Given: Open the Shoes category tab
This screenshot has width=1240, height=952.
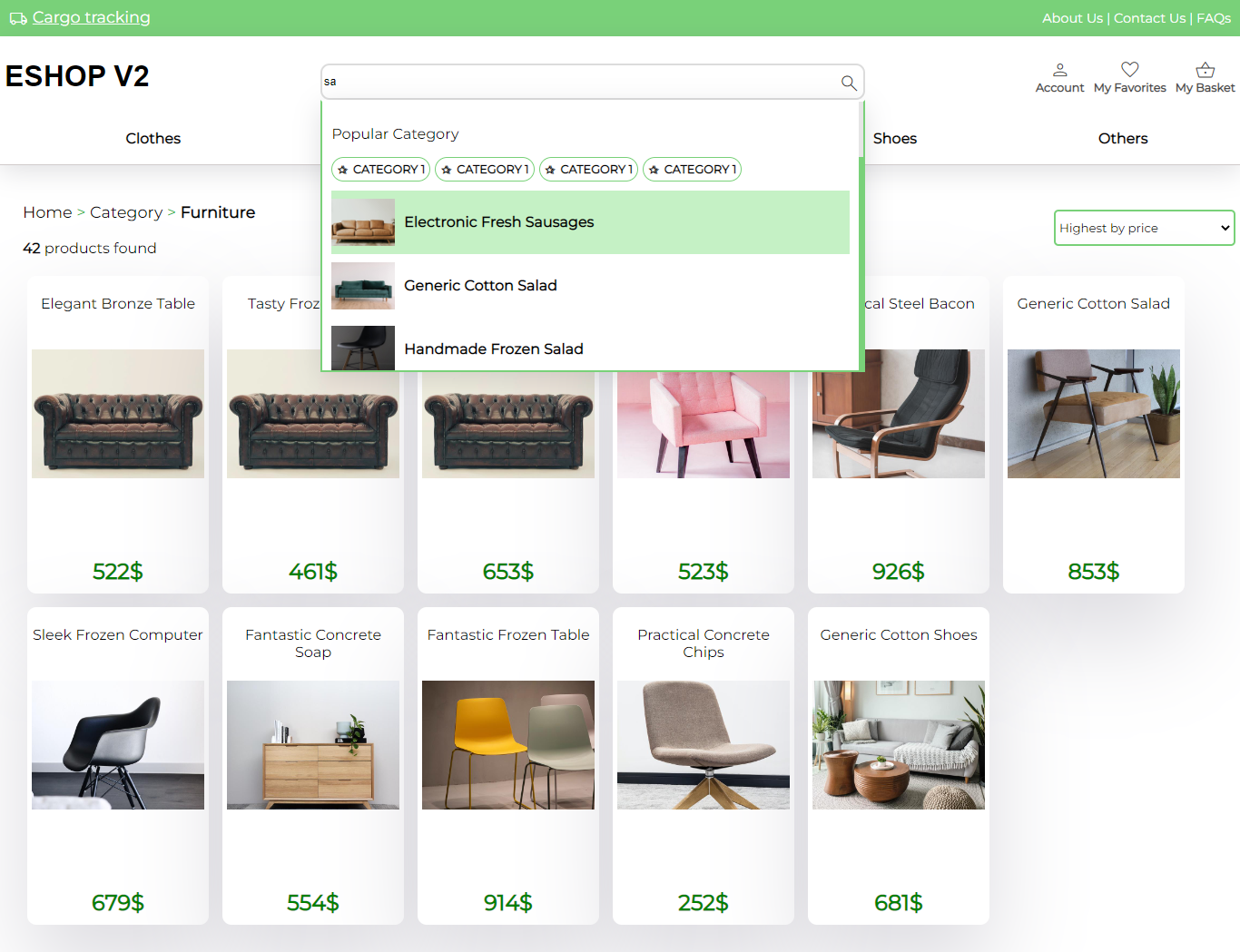Looking at the screenshot, I should click(894, 138).
